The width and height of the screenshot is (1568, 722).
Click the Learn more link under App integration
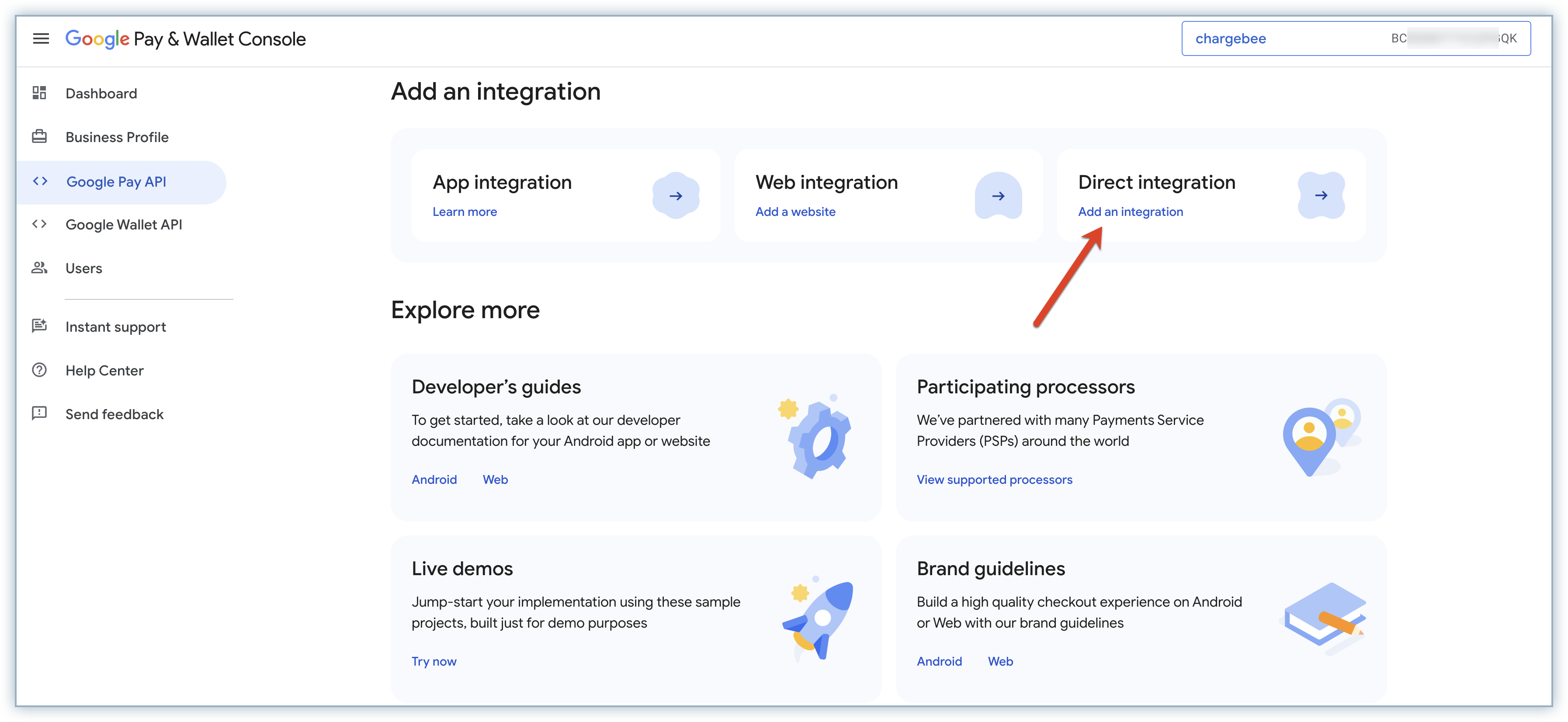pos(465,212)
